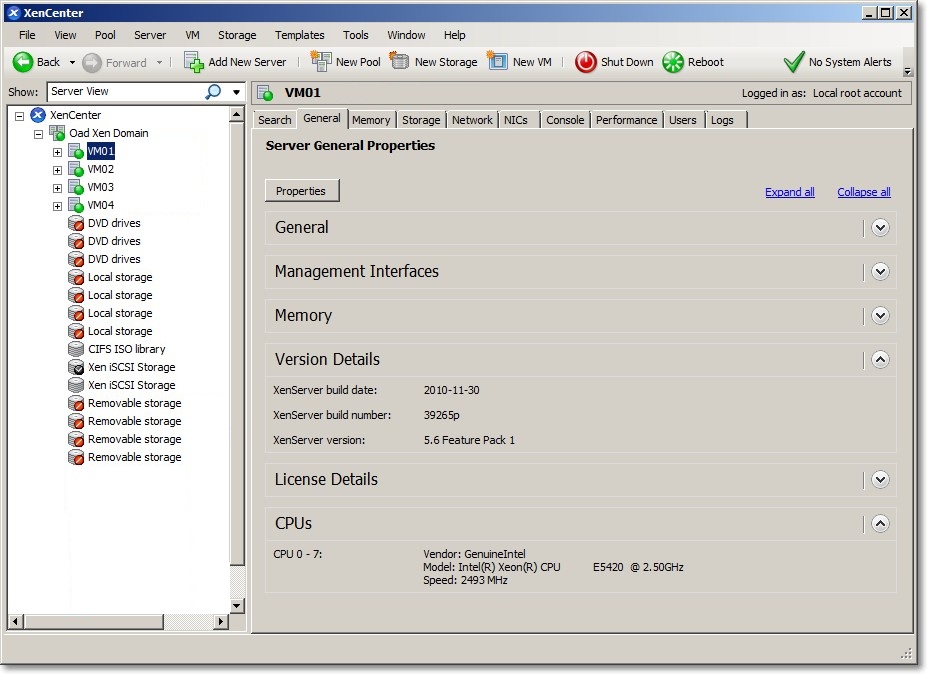
Task: Switch to the Performance tab
Action: [x=627, y=120]
